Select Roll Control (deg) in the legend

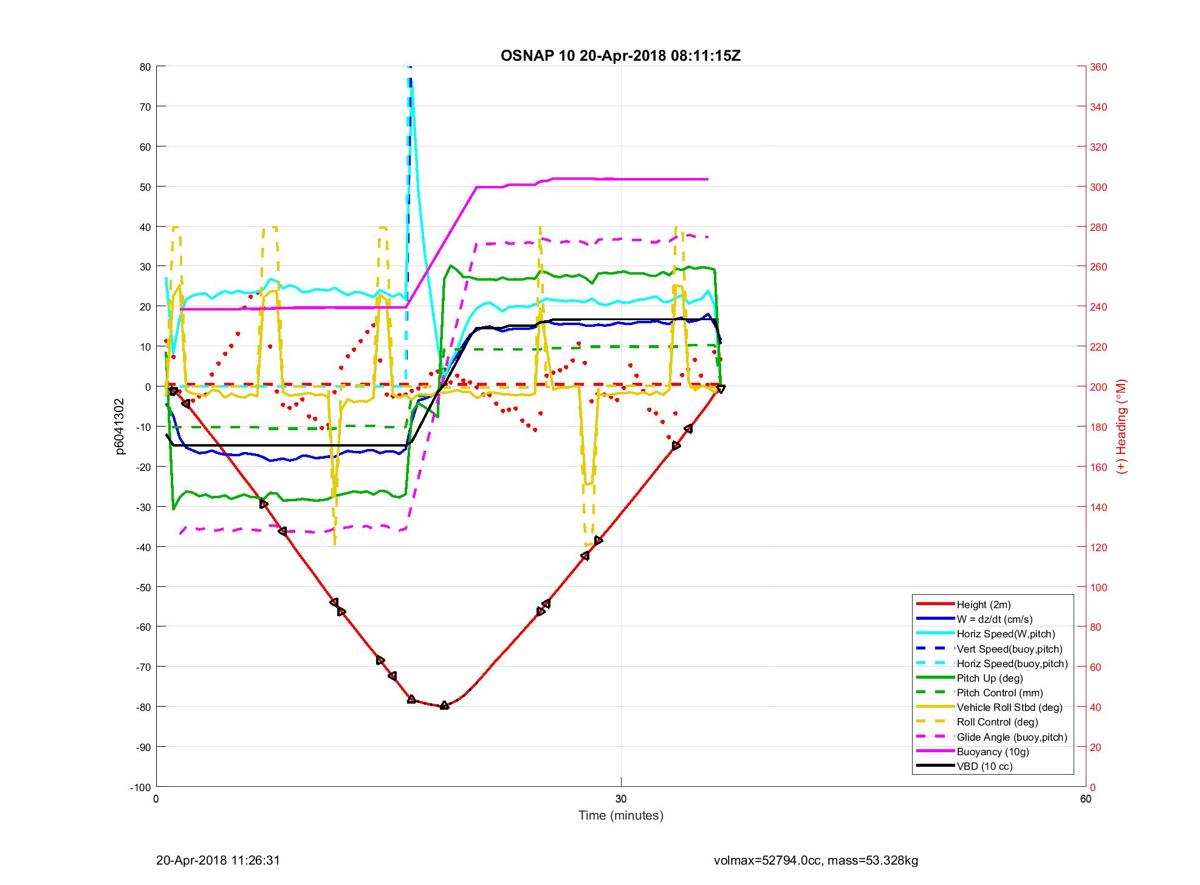998,721
